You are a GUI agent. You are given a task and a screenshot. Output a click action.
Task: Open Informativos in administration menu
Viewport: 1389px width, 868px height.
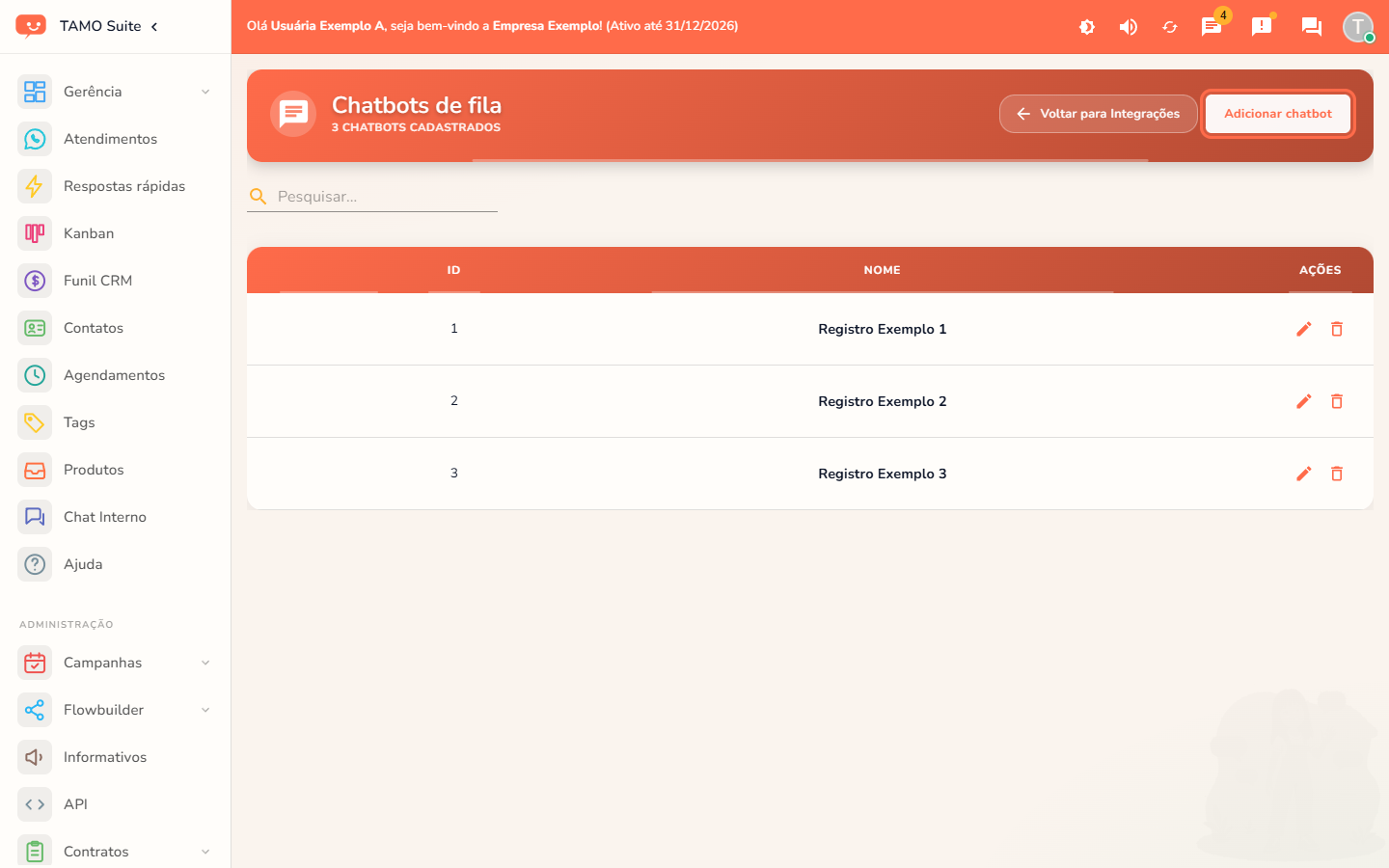[x=116, y=757]
